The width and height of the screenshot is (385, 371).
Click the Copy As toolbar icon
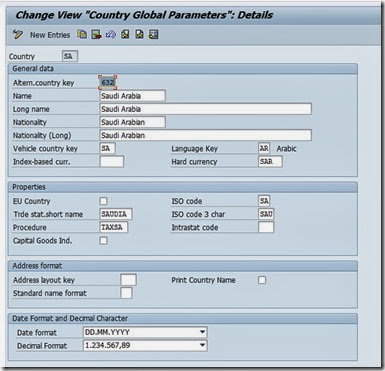82,34
